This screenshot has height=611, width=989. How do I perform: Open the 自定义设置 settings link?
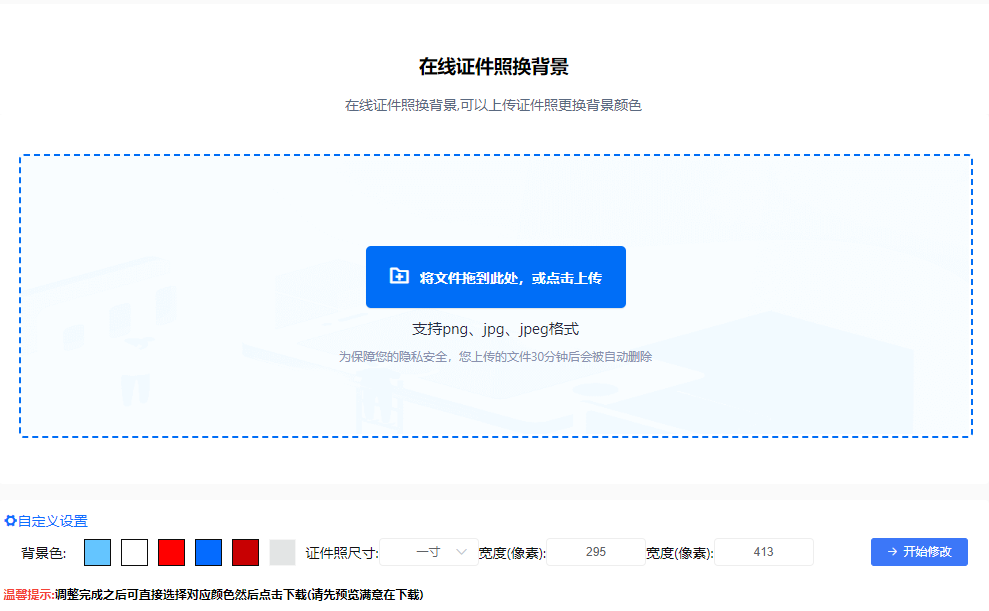(52, 521)
